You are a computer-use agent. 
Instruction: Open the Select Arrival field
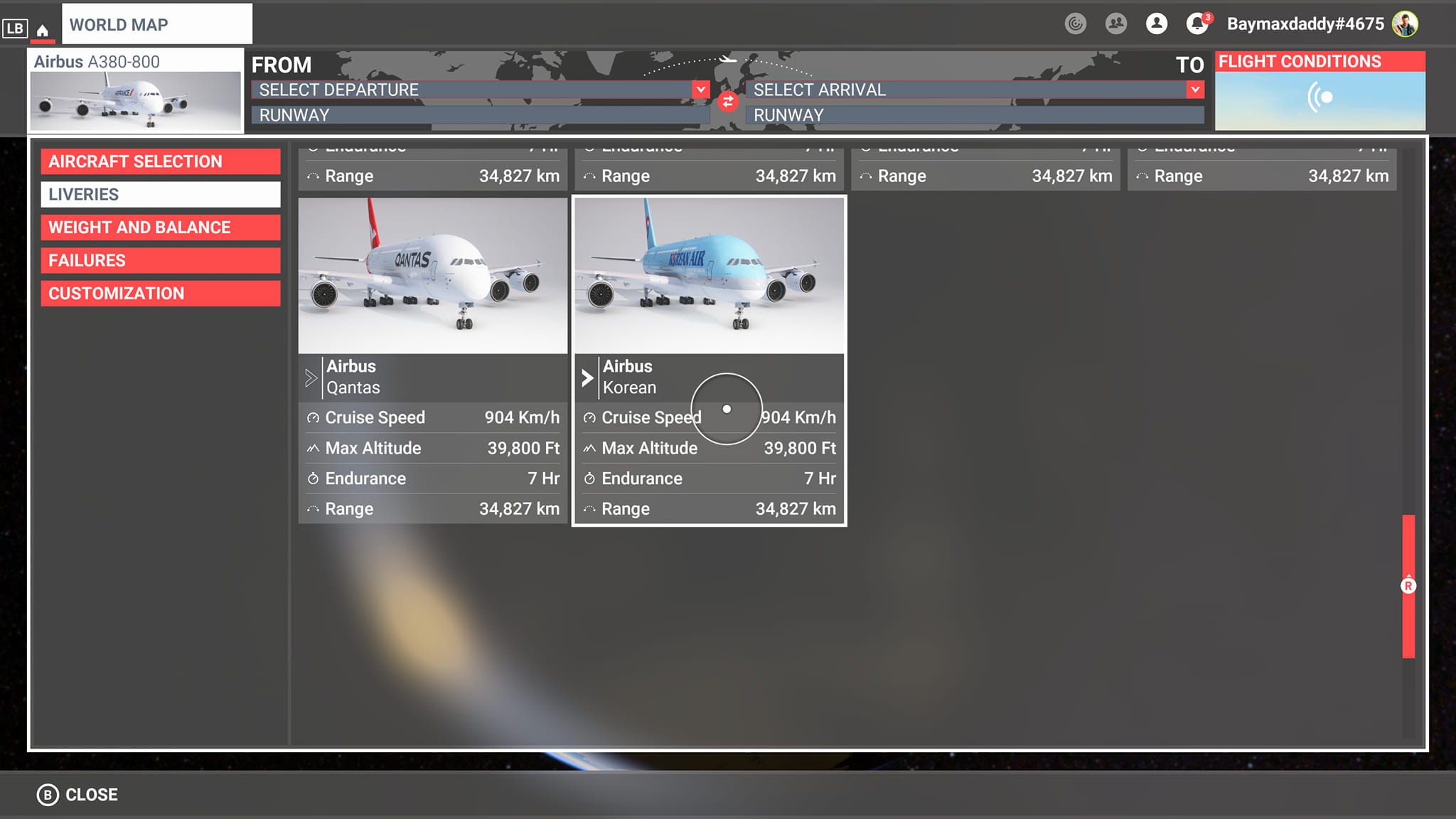(975, 90)
